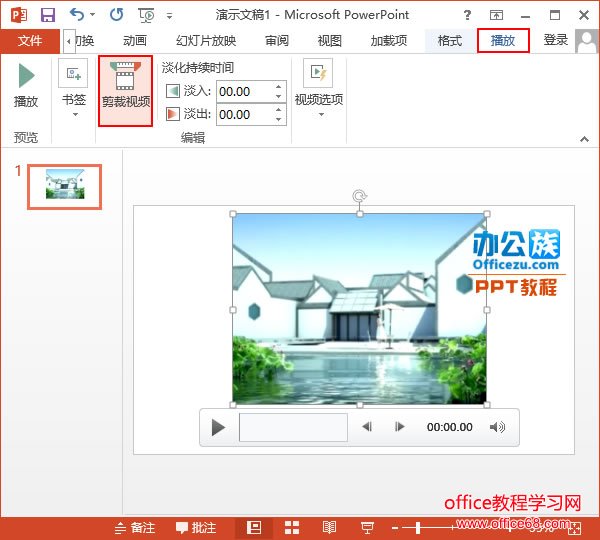Open the undo history dropdown arrow
This screenshot has width=600, height=540.
[92, 15]
